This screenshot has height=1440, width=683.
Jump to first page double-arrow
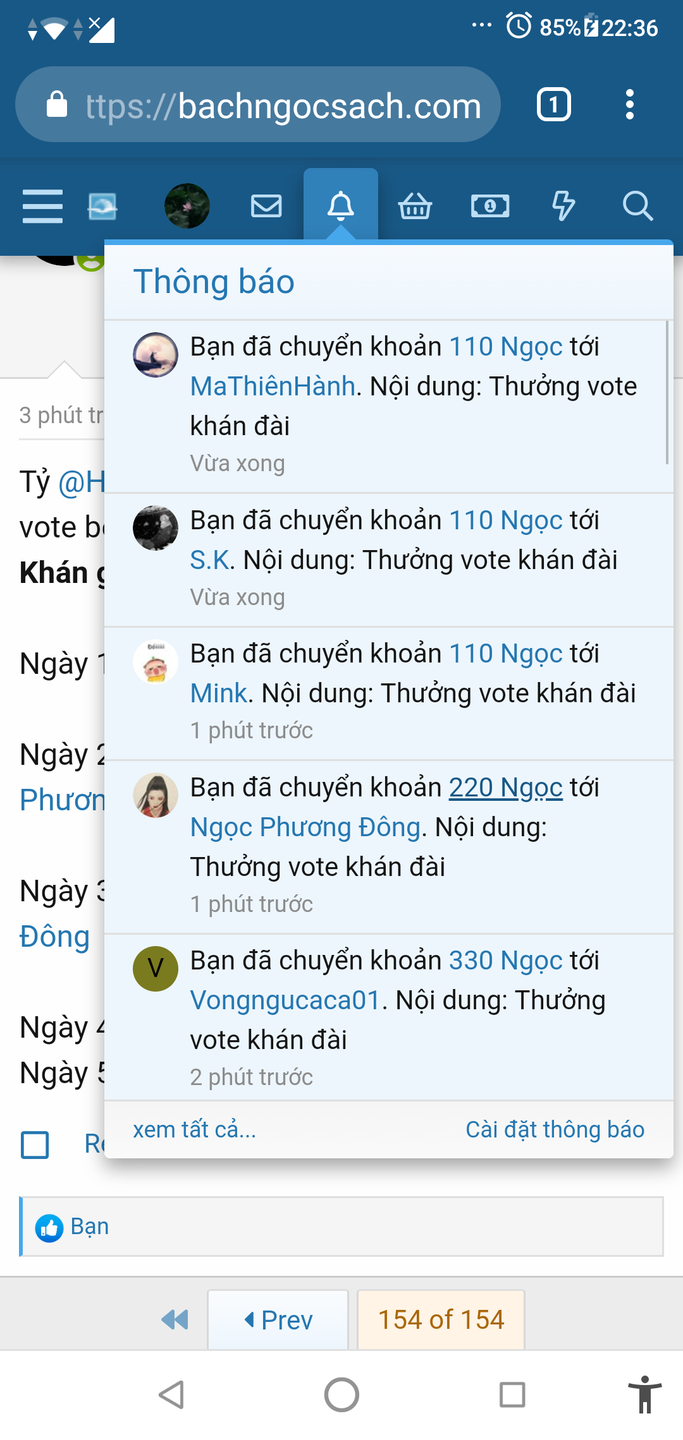pyautogui.click(x=175, y=1320)
